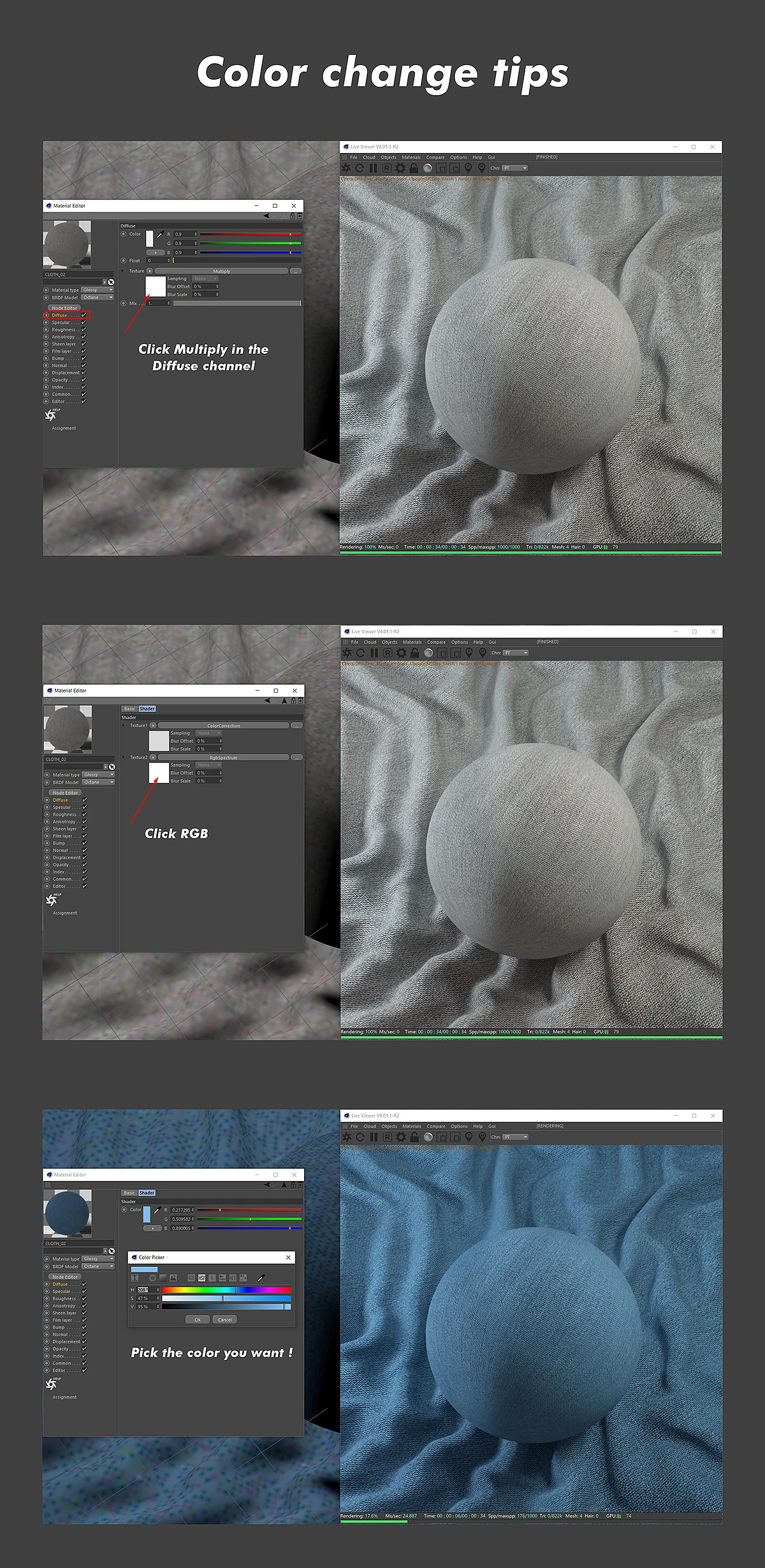Open BRDF Model dropdown in the Multiply step editor

[x=98, y=297]
